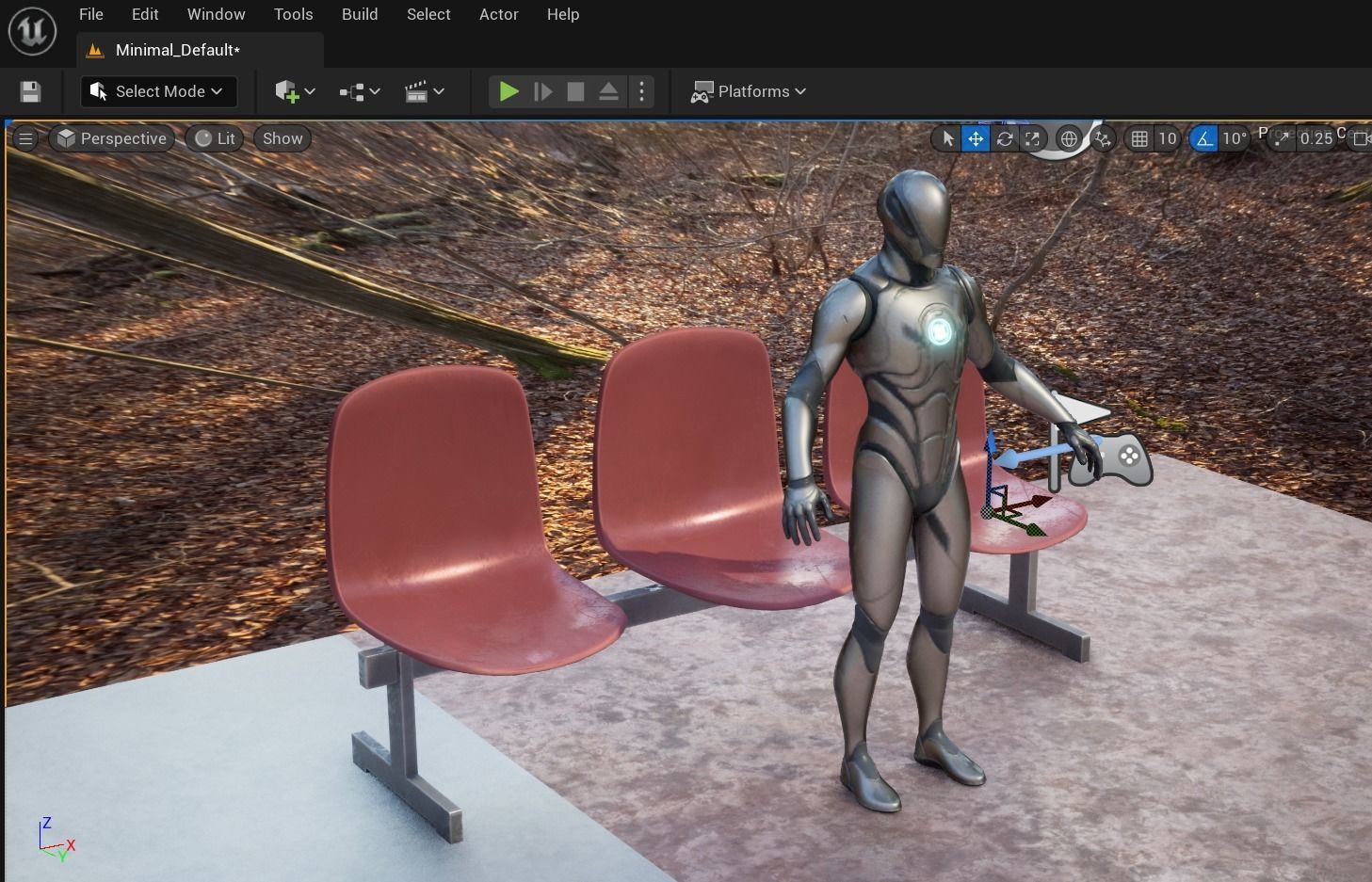Screen dimensions: 1372x882
Task: Click the Show flags button
Action: (282, 138)
